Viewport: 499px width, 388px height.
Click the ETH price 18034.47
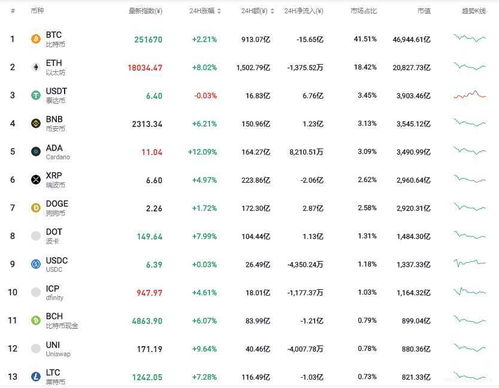[x=145, y=68]
